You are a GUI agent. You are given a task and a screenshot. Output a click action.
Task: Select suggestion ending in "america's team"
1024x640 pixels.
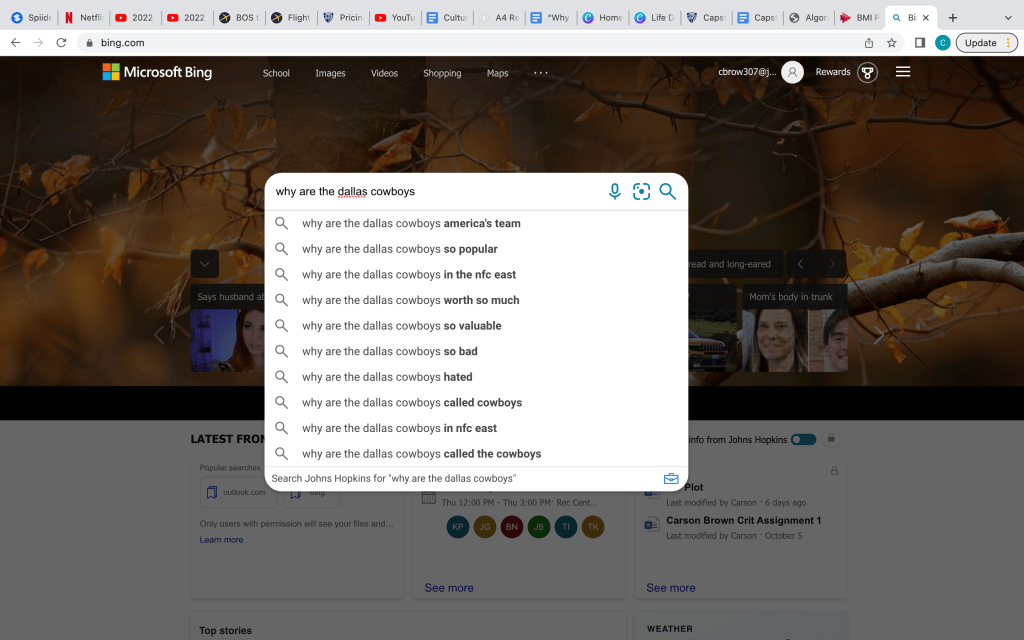coord(411,224)
